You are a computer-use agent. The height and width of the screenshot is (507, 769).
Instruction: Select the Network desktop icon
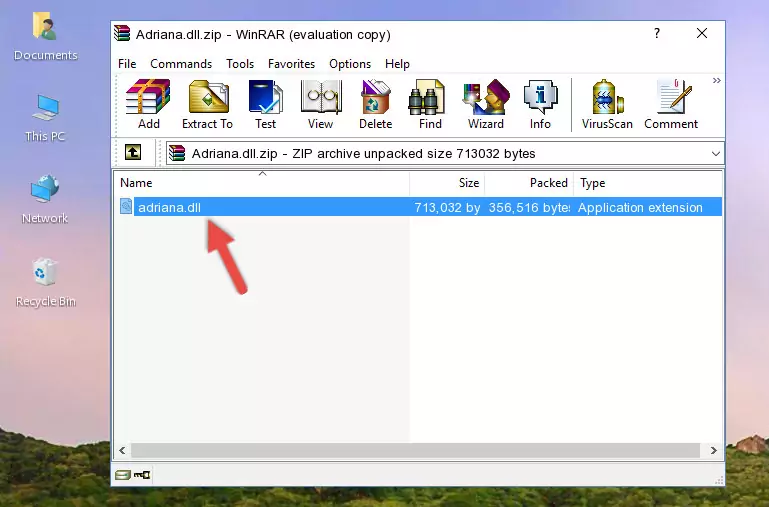pos(45,199)
